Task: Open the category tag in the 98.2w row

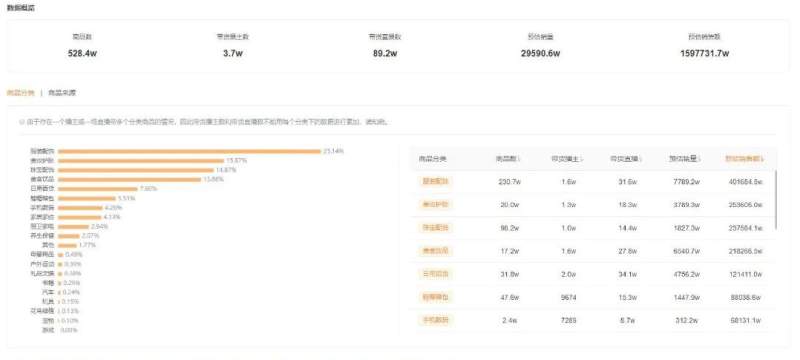Action: pos(435,228)
